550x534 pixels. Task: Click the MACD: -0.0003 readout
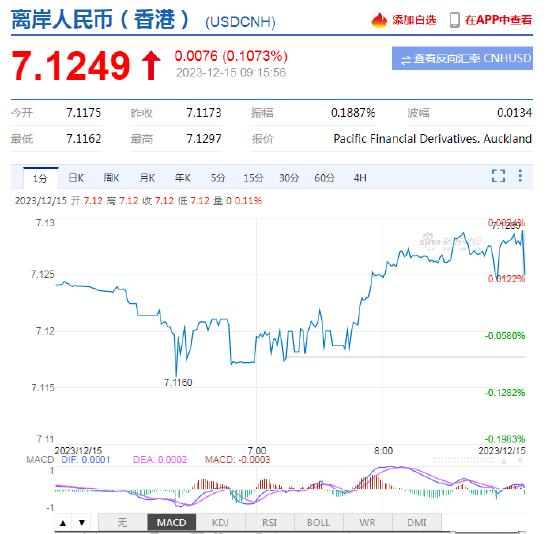tap(237, 460)
